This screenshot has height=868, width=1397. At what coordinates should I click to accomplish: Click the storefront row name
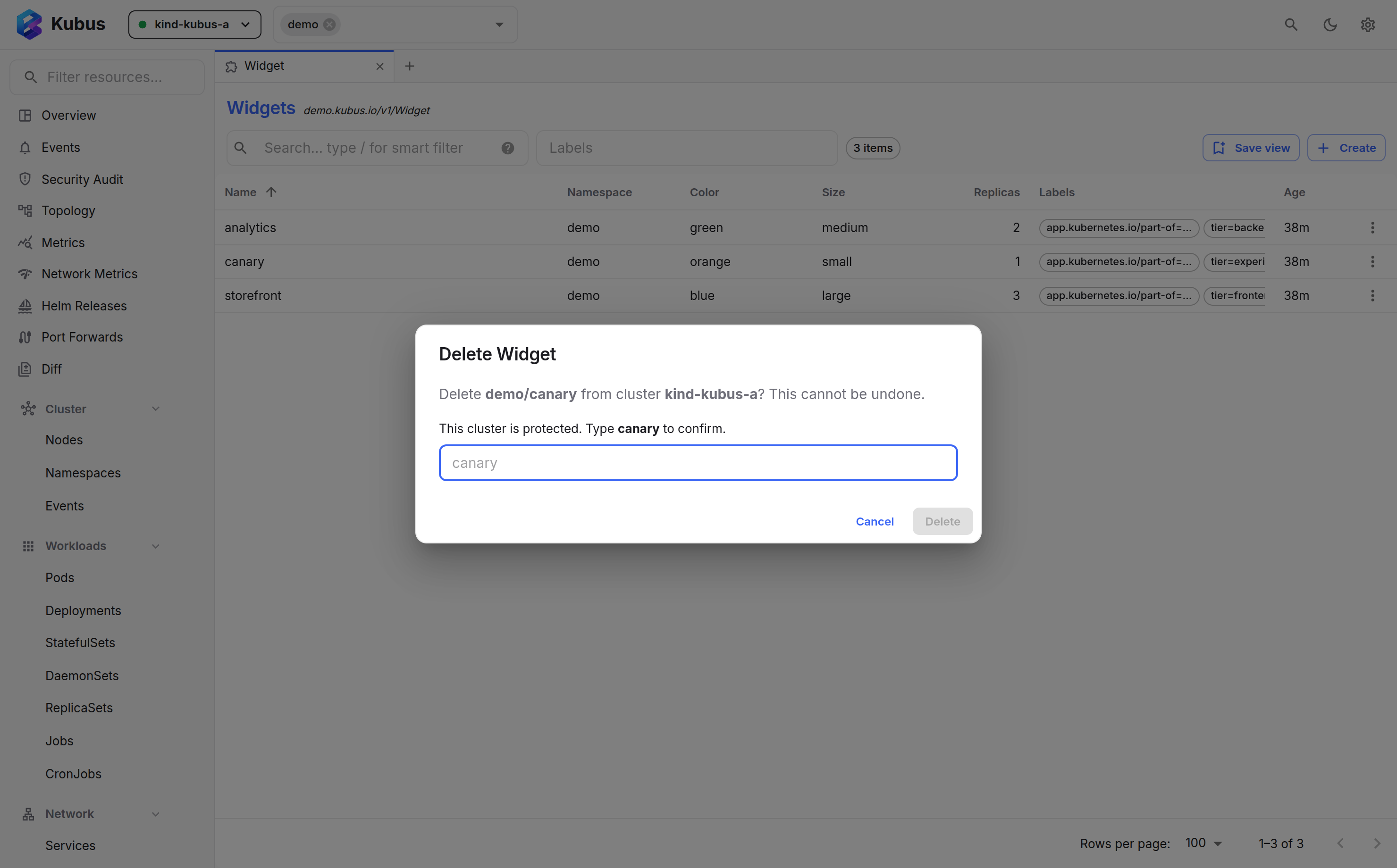pos(252,296)
